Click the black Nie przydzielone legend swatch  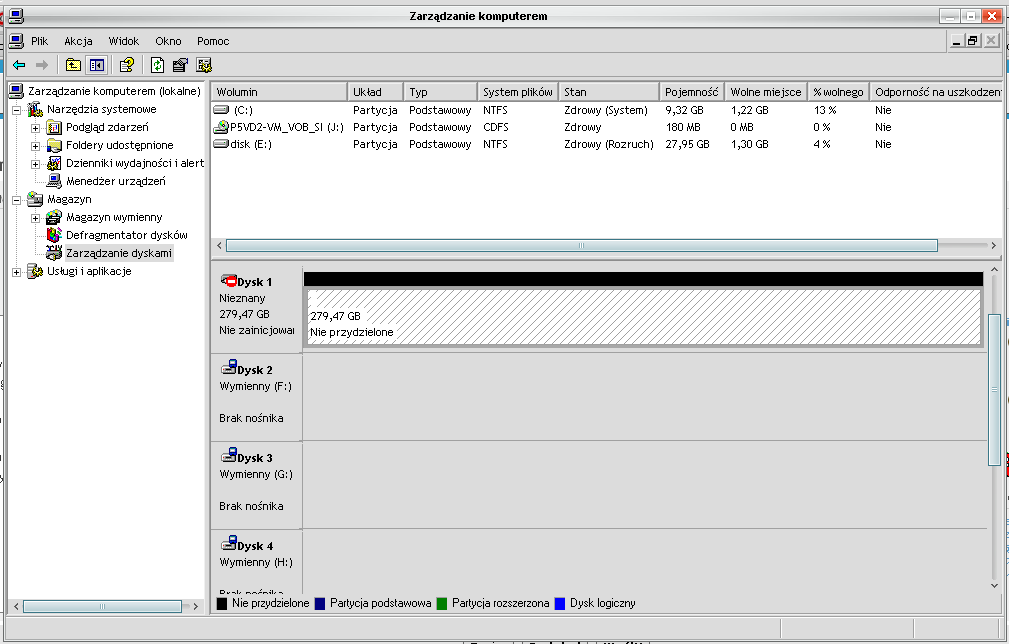coord(222,603)
